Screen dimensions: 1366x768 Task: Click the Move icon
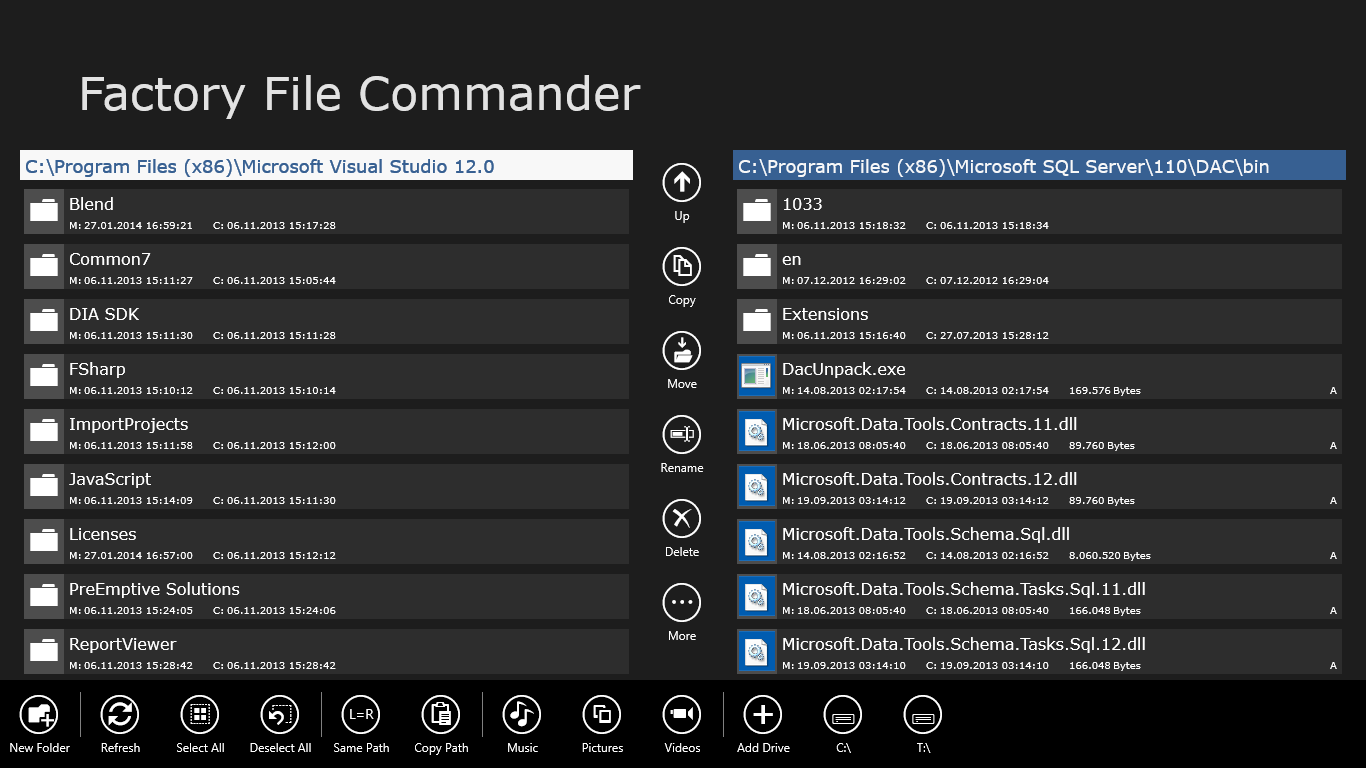click(682, 351)
